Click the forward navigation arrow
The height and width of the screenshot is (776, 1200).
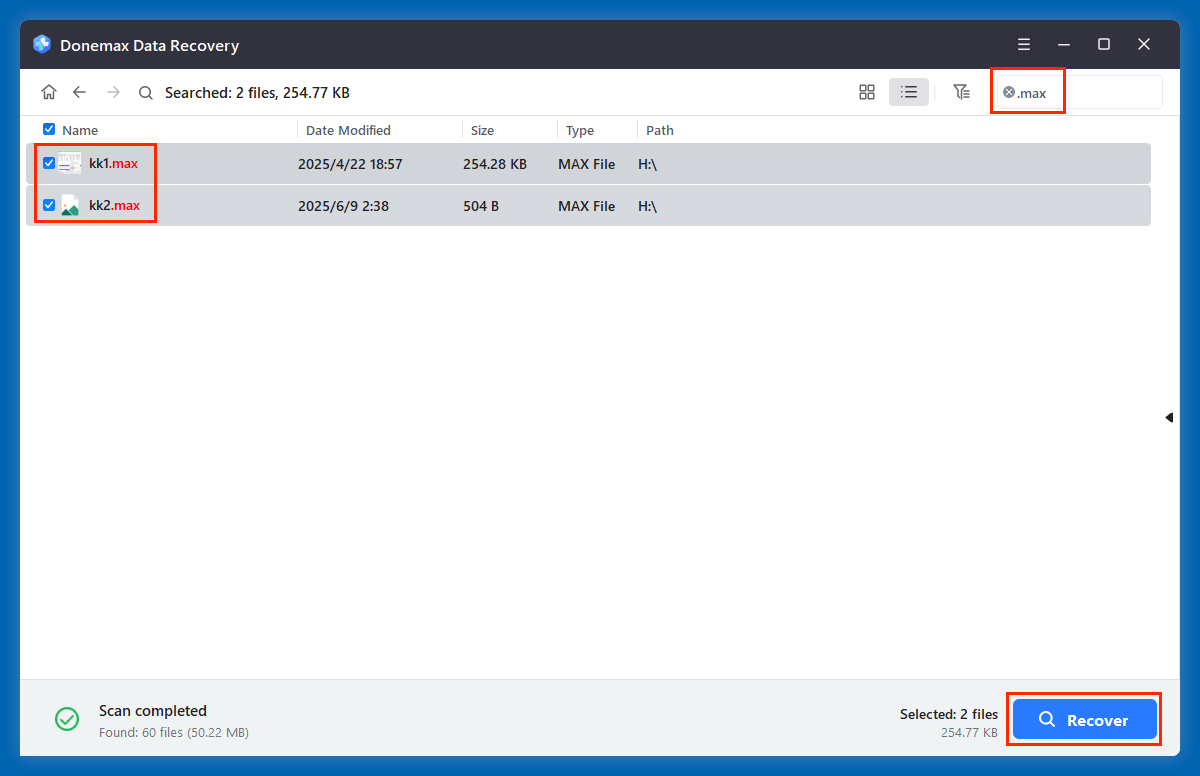click(112, 91)
